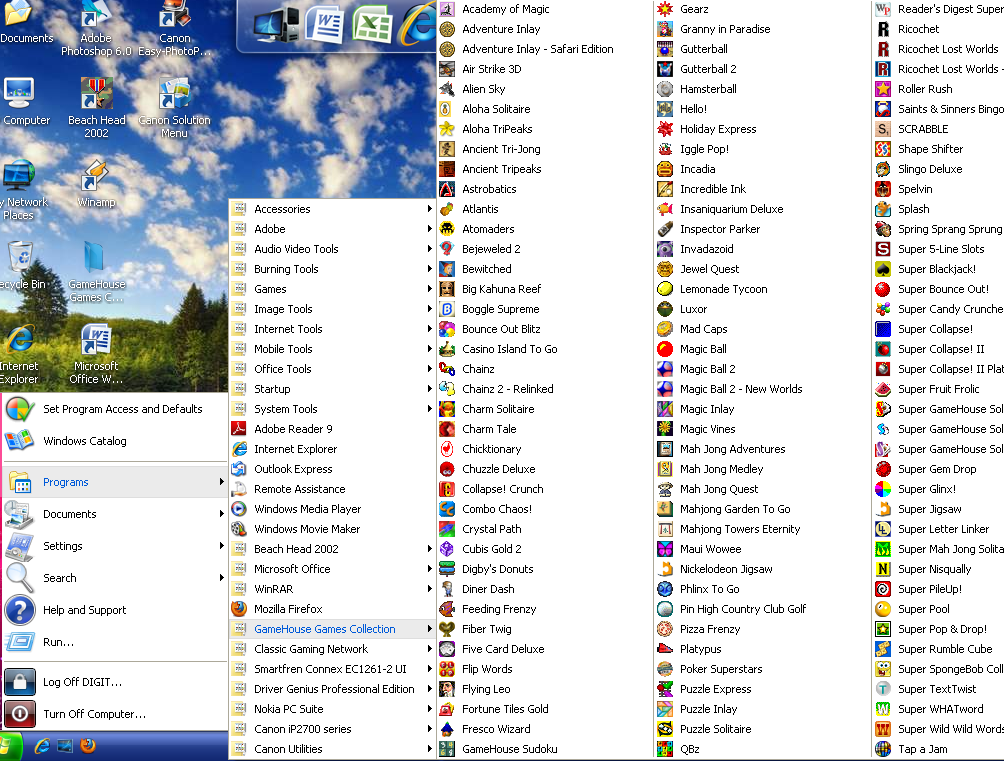Click Show Desktop icon in quick launch
The image size is (1004, 761).
click(x=65, y=746)
